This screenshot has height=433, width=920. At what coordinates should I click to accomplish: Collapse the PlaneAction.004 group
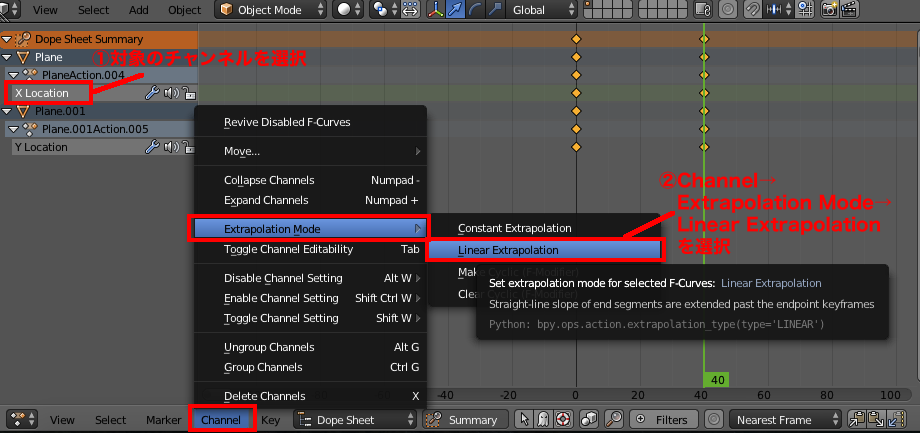point(13,75)
